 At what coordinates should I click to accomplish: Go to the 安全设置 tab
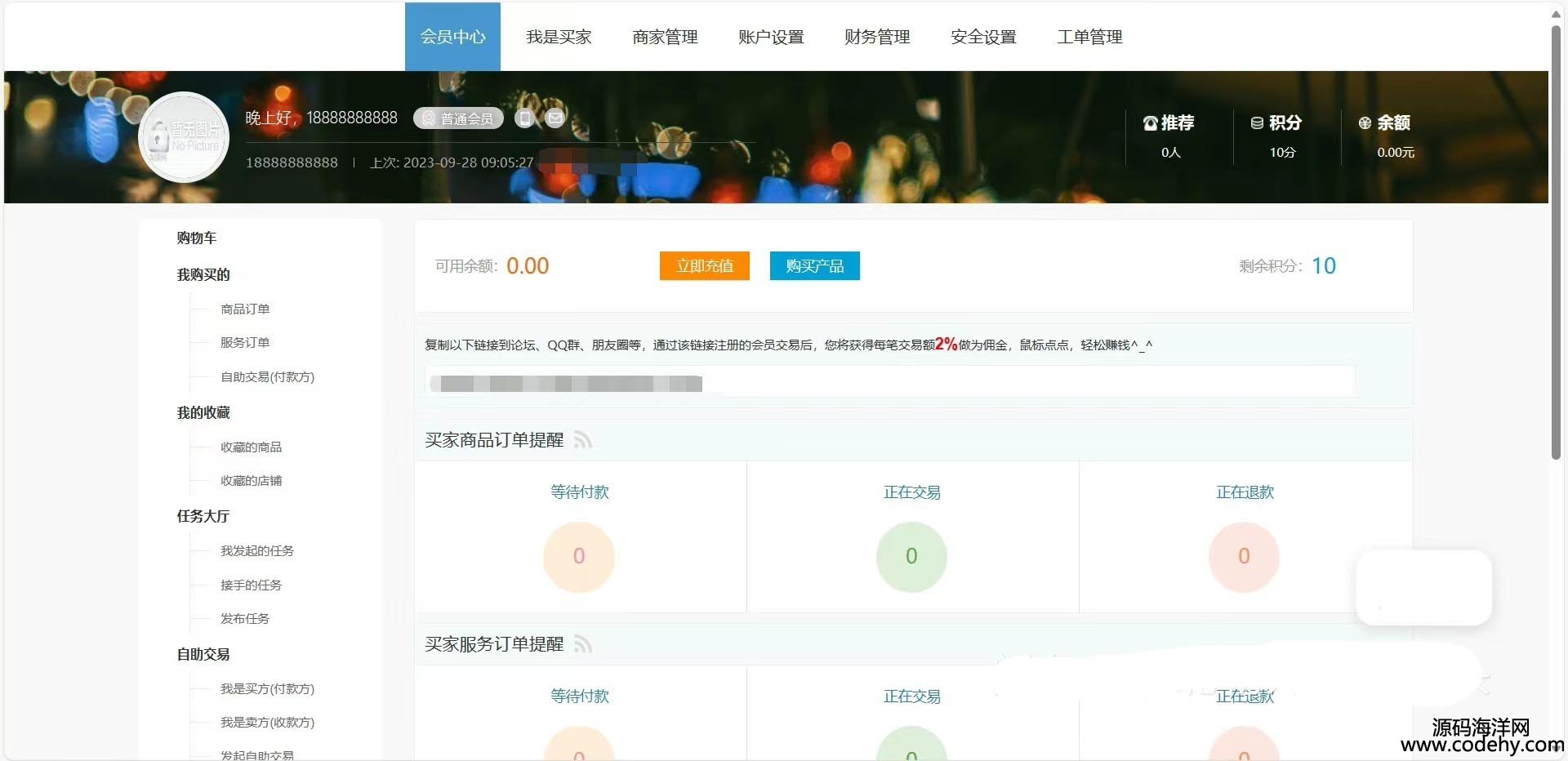[983, 37]
